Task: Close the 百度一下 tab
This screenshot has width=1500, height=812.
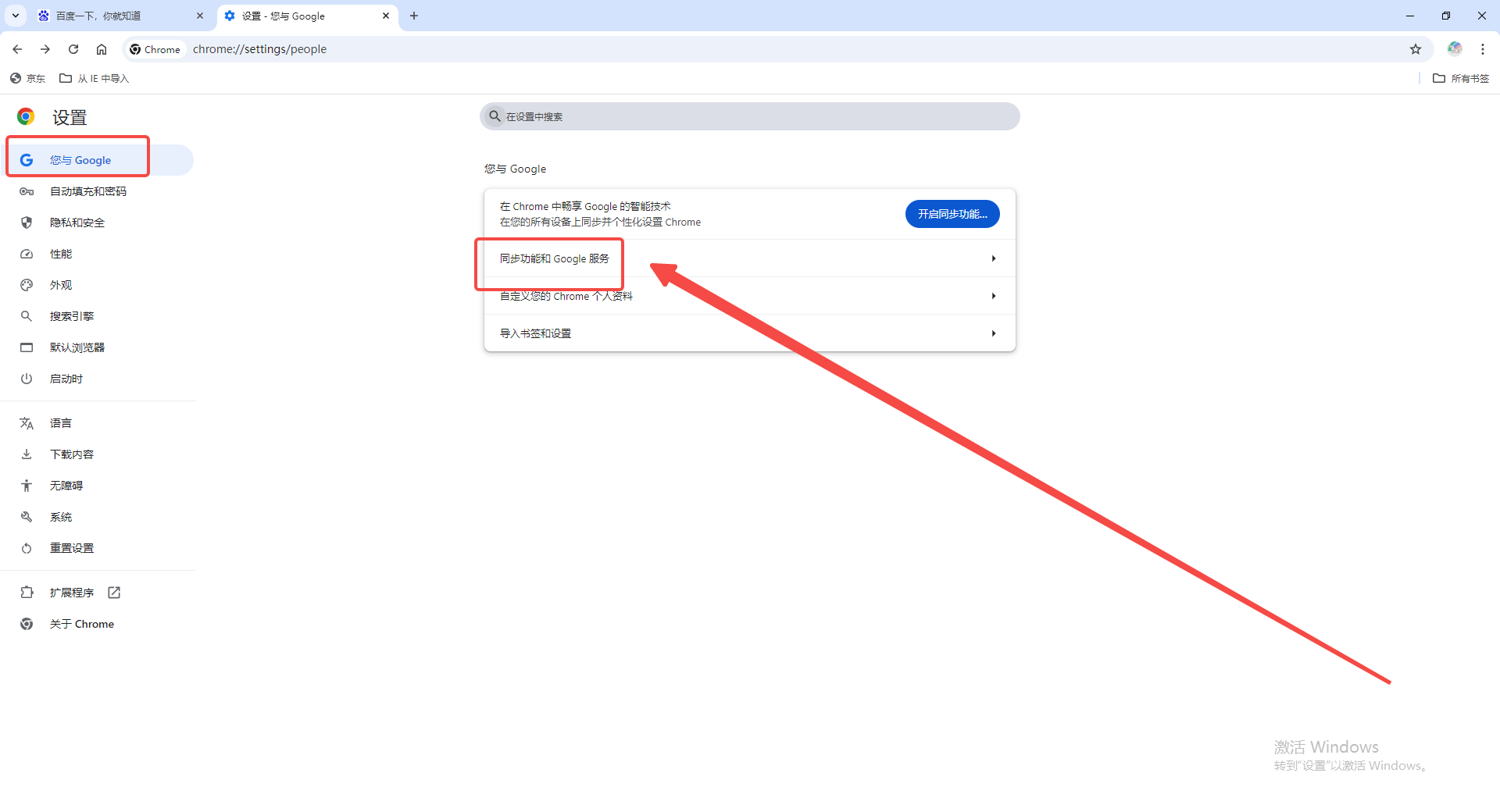Action: [x=200, y=16]
